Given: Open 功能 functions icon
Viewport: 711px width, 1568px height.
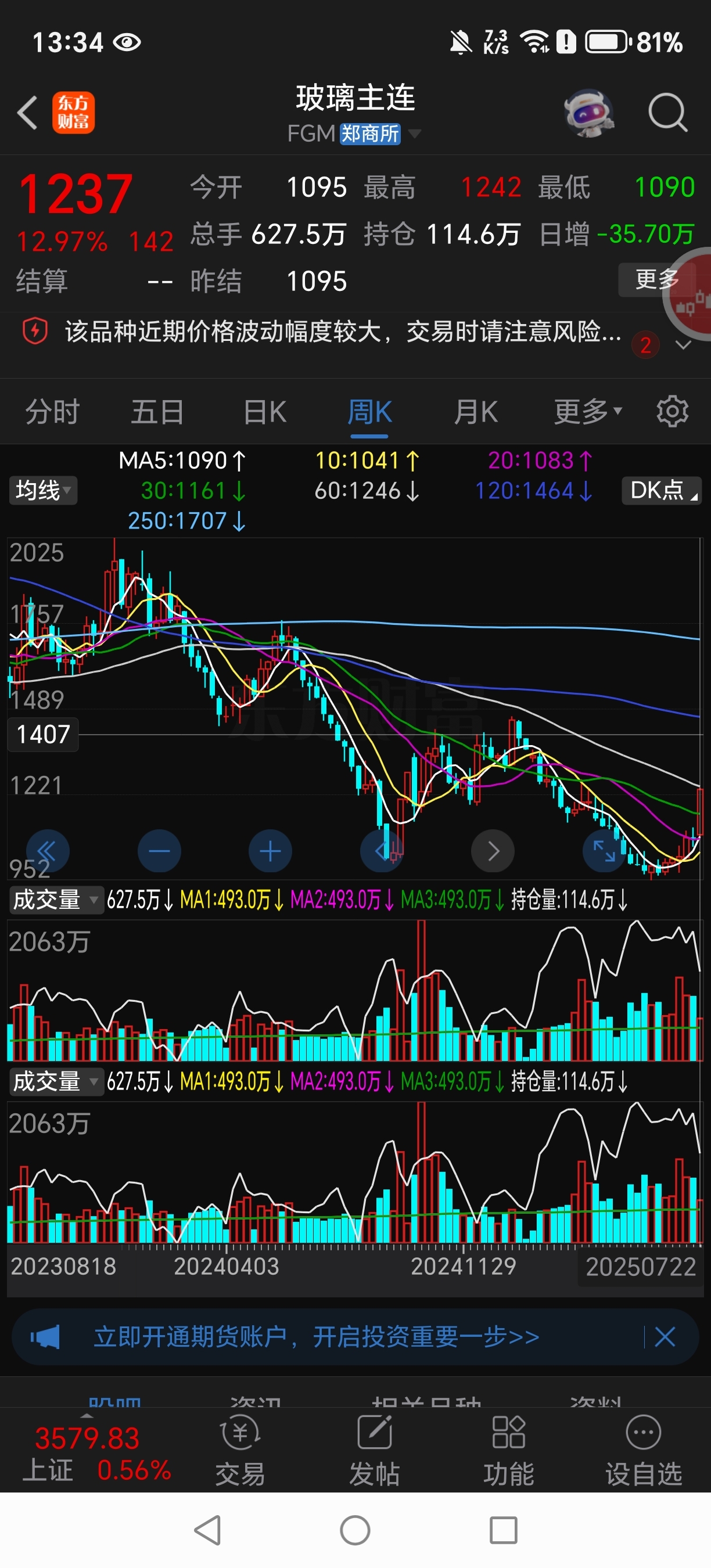Looking at the screenshot, I should point(509,1451).
